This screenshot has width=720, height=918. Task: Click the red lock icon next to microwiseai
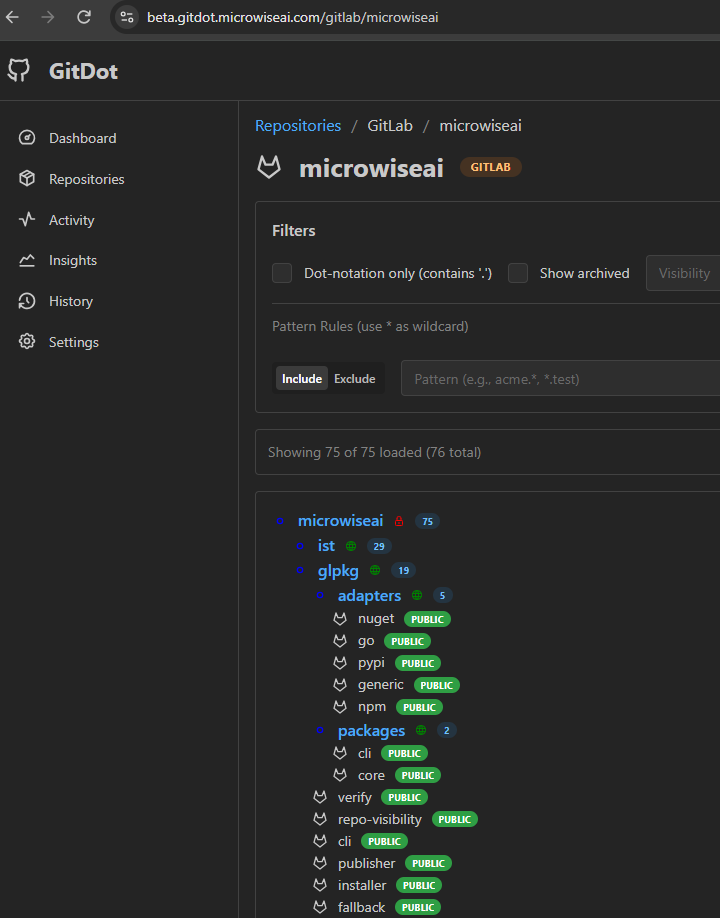pyautogui.click(x=399, y=521)
